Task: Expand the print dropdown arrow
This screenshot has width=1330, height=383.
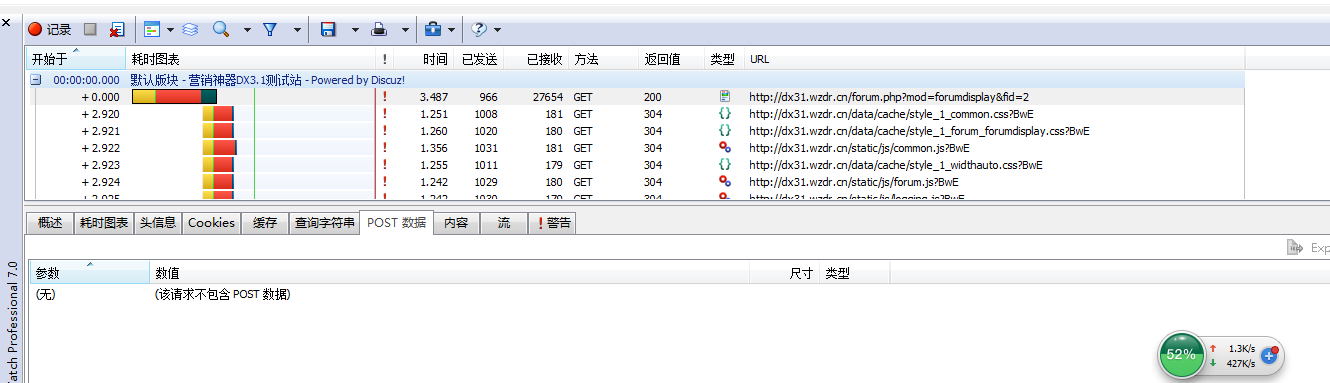Action: coord(405,30)
